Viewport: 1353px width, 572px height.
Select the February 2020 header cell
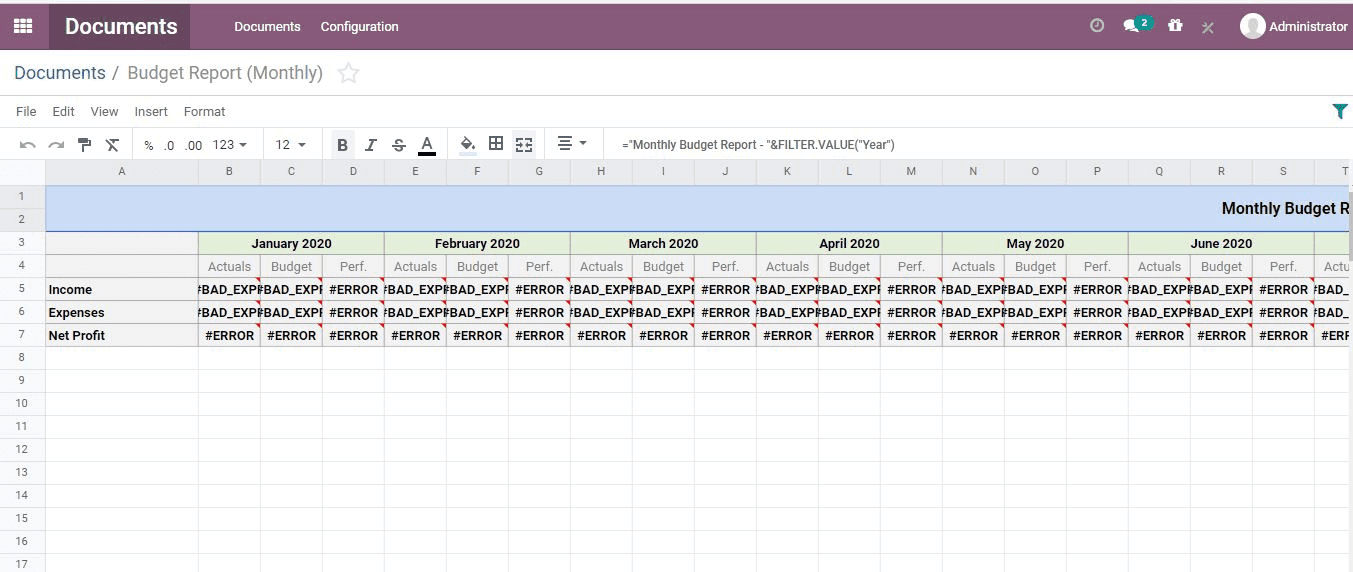point(477,243)
